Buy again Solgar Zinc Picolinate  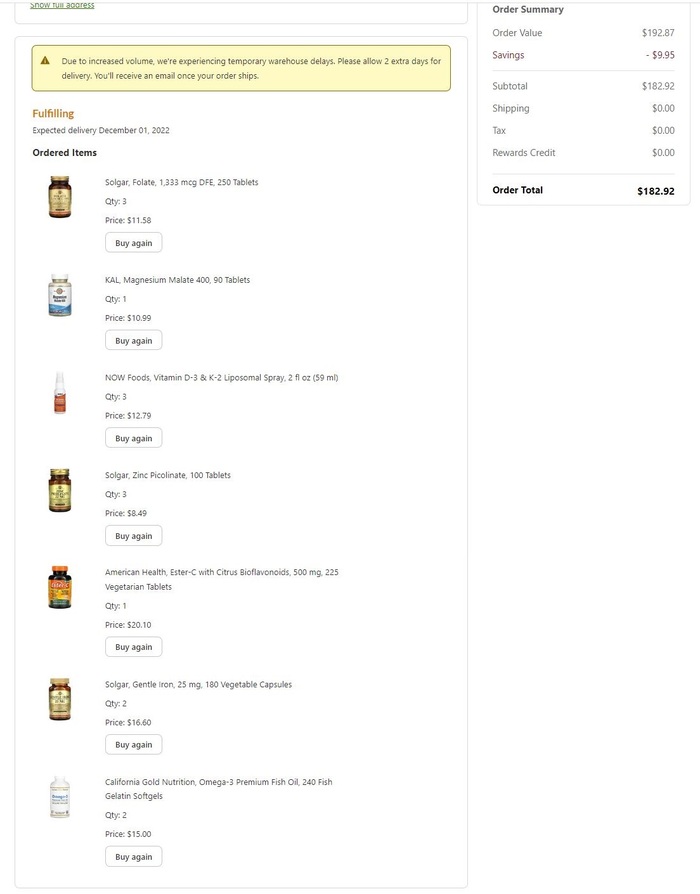coord(133,536)
